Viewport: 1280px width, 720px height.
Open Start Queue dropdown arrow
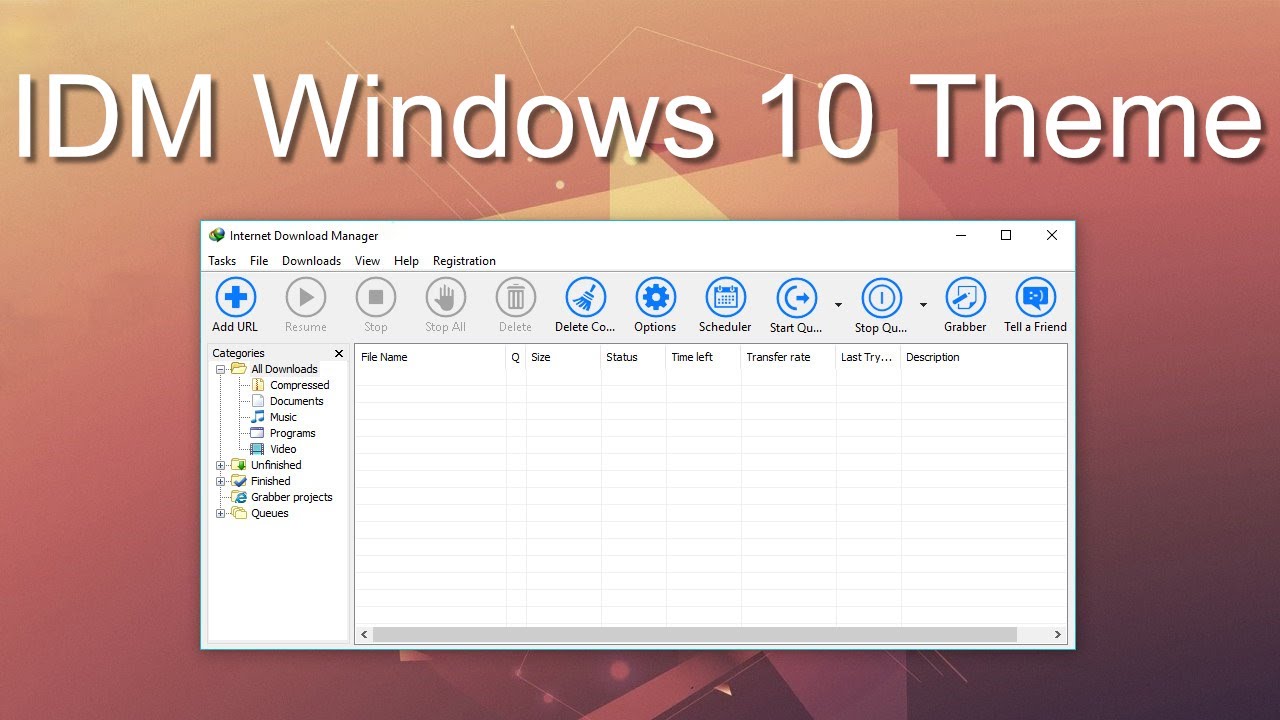tap(838, 305)
